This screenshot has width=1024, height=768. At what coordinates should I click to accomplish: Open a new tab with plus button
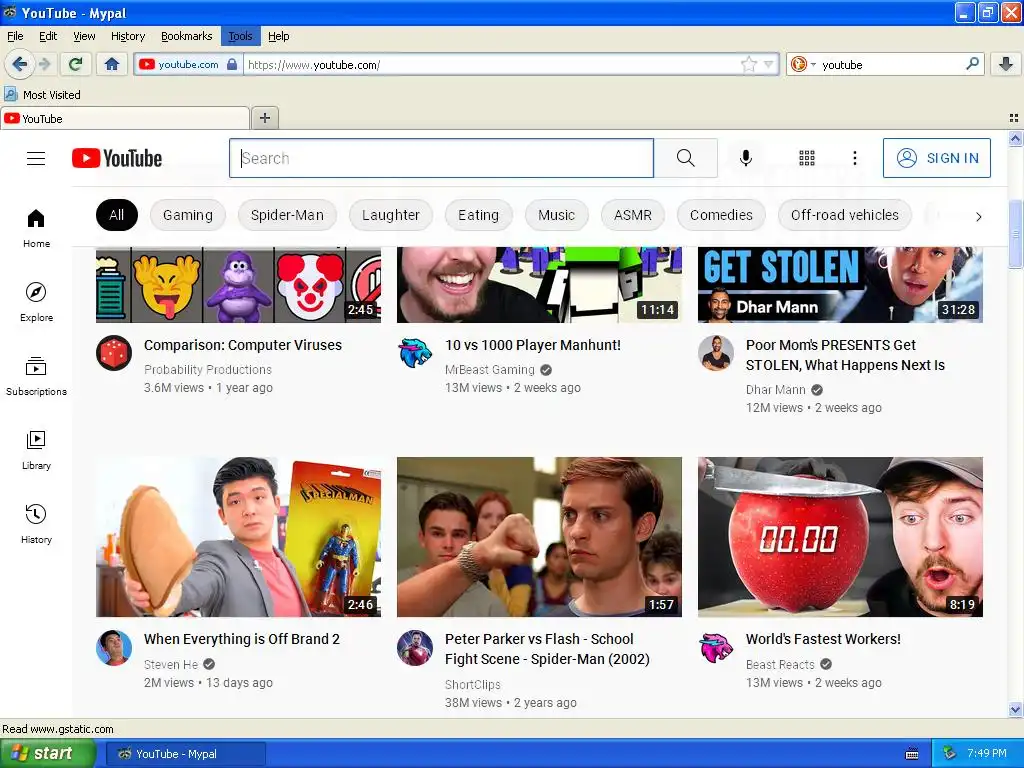[x=264, y=118]
